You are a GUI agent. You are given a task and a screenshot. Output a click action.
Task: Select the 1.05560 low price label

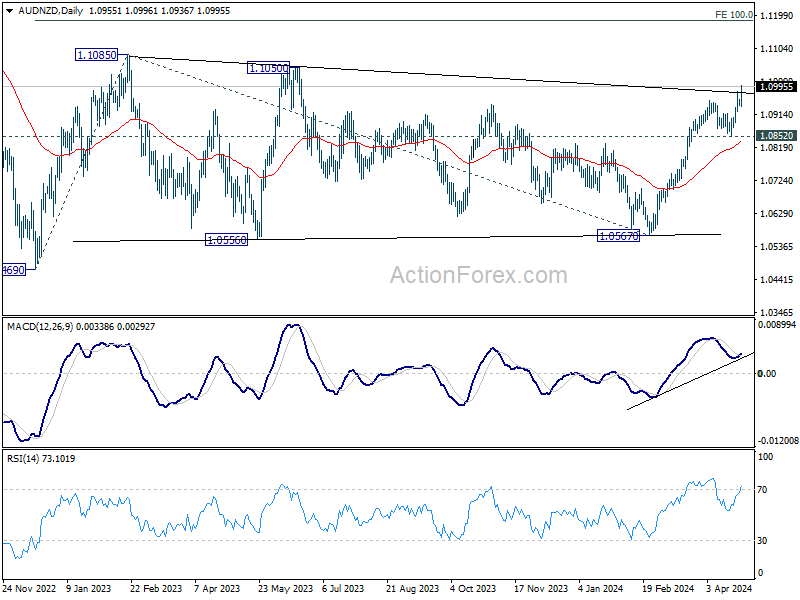tap(227, 240)
